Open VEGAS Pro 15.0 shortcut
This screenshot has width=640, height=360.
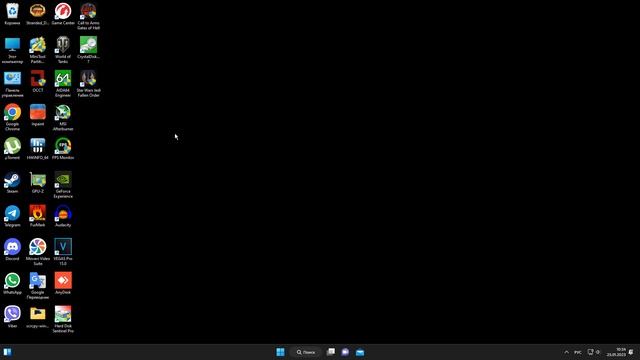[x=63, y=252]
